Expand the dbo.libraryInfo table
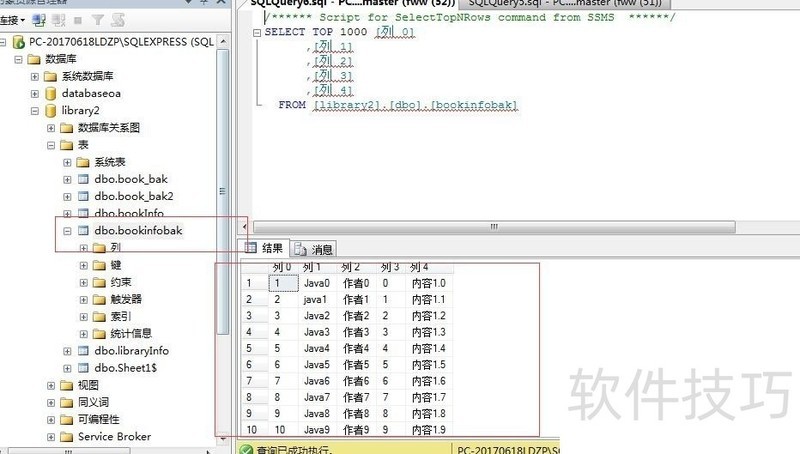Screen dimensions: 800x454 pyautogui.click(x=67, y=351)
